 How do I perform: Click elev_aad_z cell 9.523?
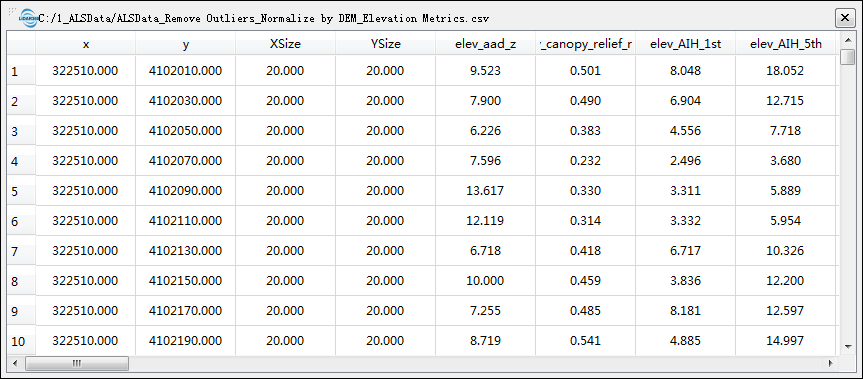485,70
